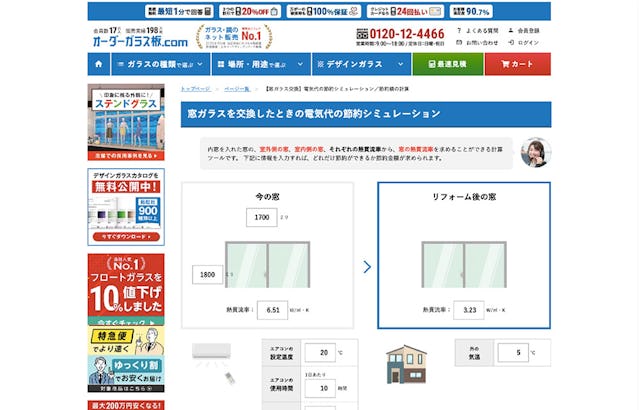640x410 pixels.
Task: Click the height field showing 1800
Action: tap(207, 275)
